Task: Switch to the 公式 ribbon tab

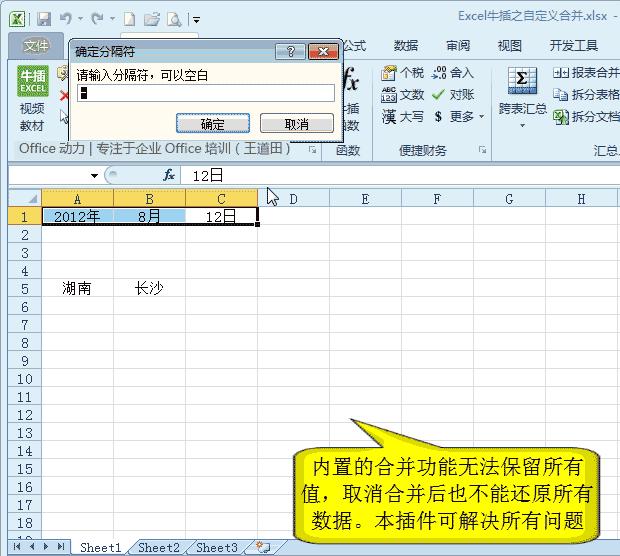Action: click(x=354, y=45)
